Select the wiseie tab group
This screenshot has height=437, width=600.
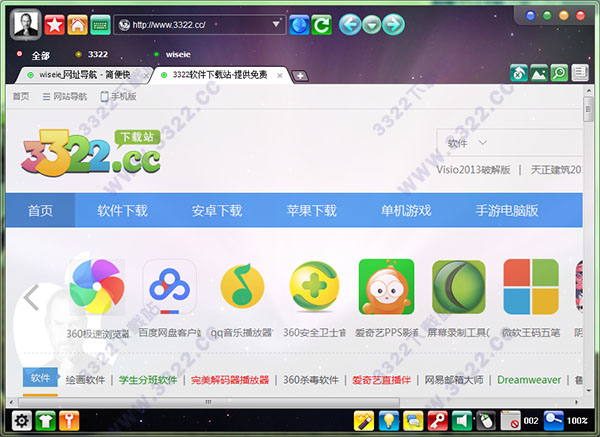178,55
